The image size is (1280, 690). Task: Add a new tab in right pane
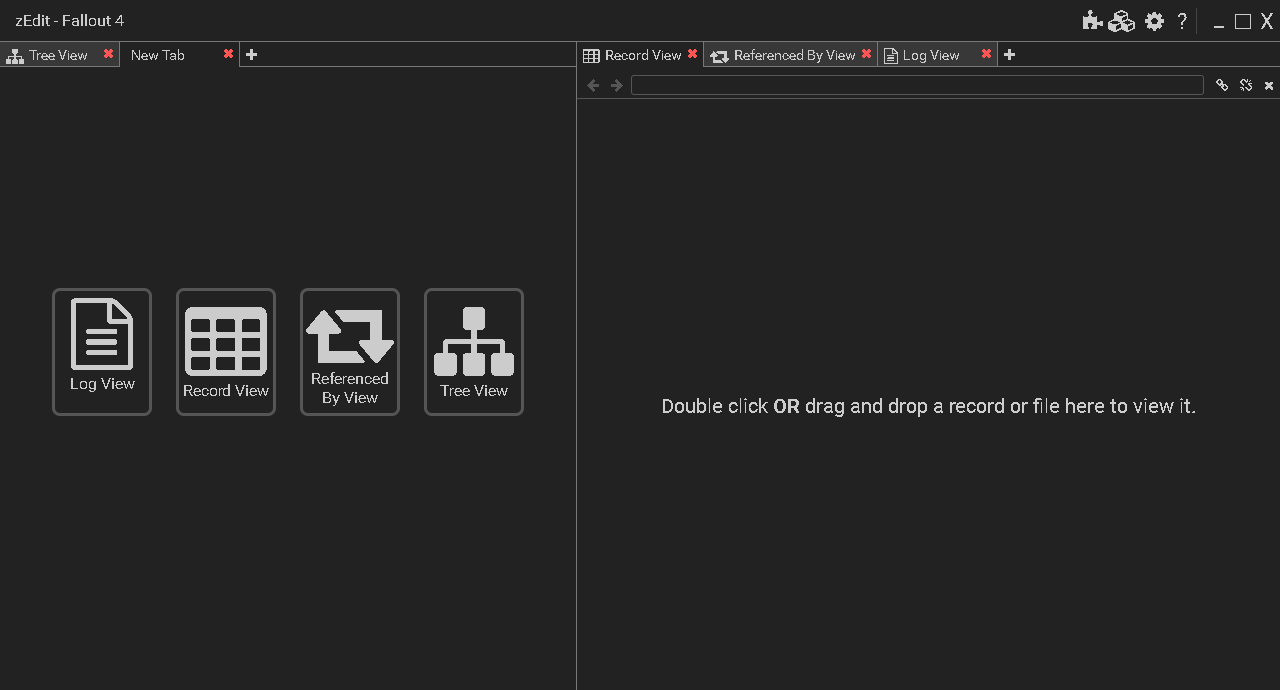(1010, 55)
